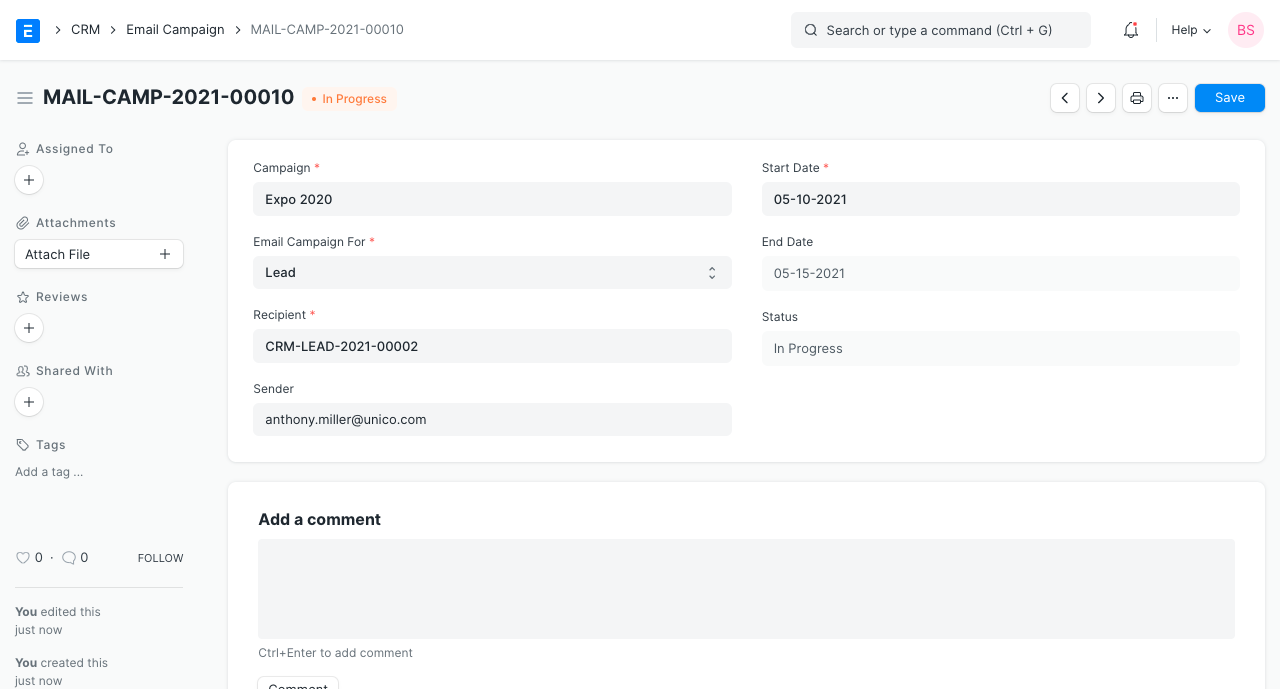Open the ellipsis more-options menu
The width and height of the screenshot is (1280, 689).
pos(1172,97)
